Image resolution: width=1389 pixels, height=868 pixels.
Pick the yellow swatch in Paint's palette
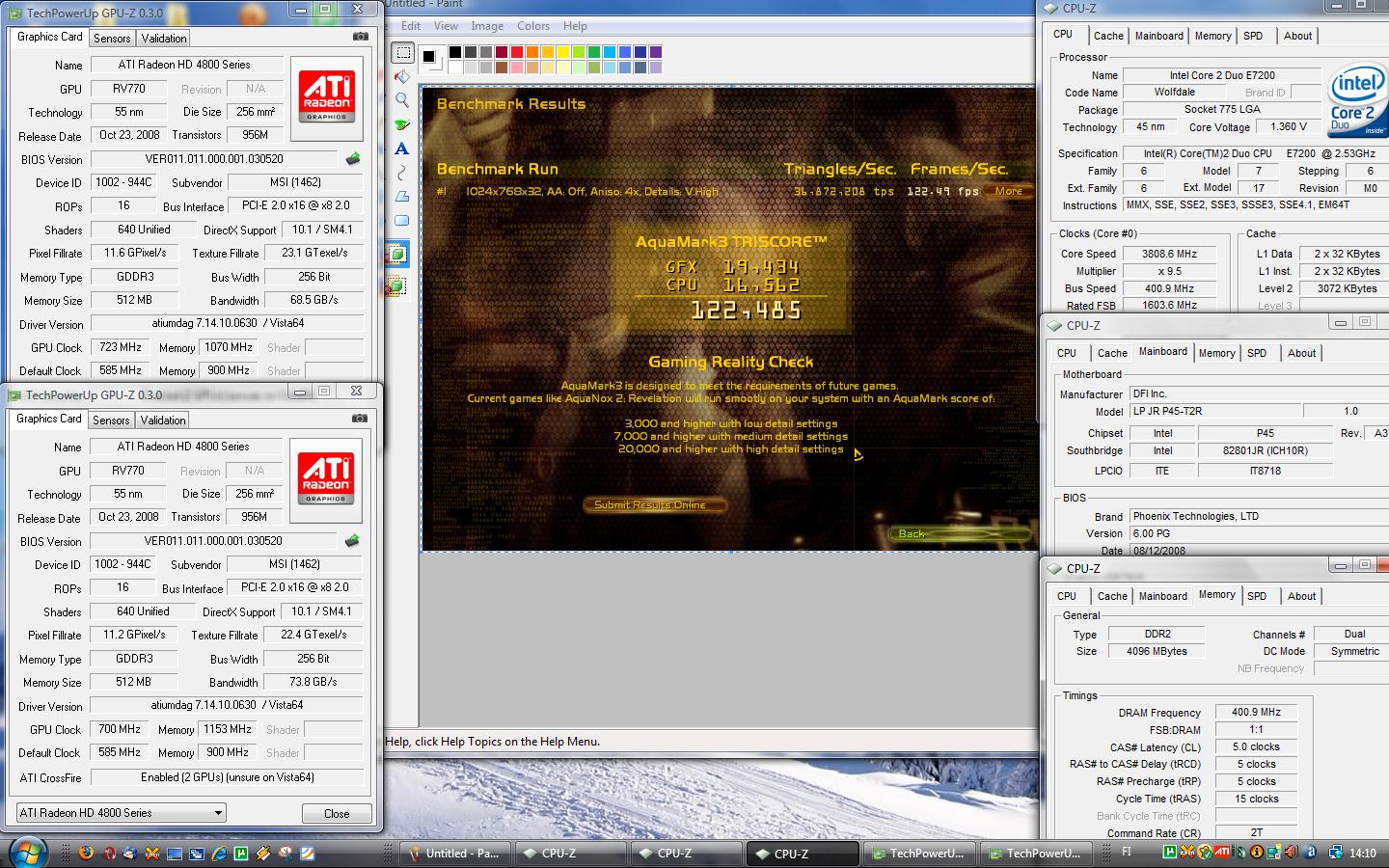point(563,52)
